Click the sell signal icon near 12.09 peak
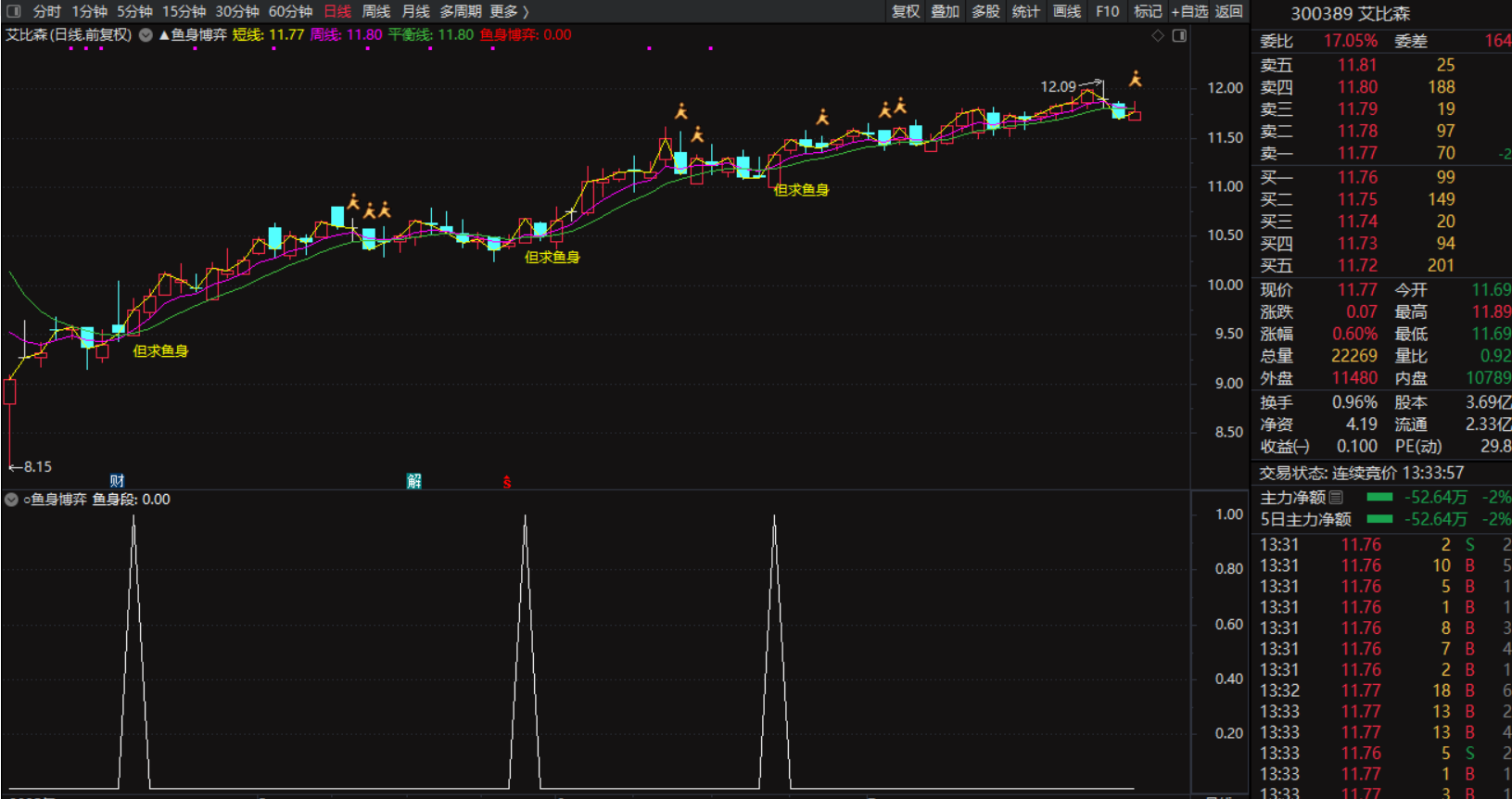Screen dimensions: 1512x799 click(x=1135, y=79)
